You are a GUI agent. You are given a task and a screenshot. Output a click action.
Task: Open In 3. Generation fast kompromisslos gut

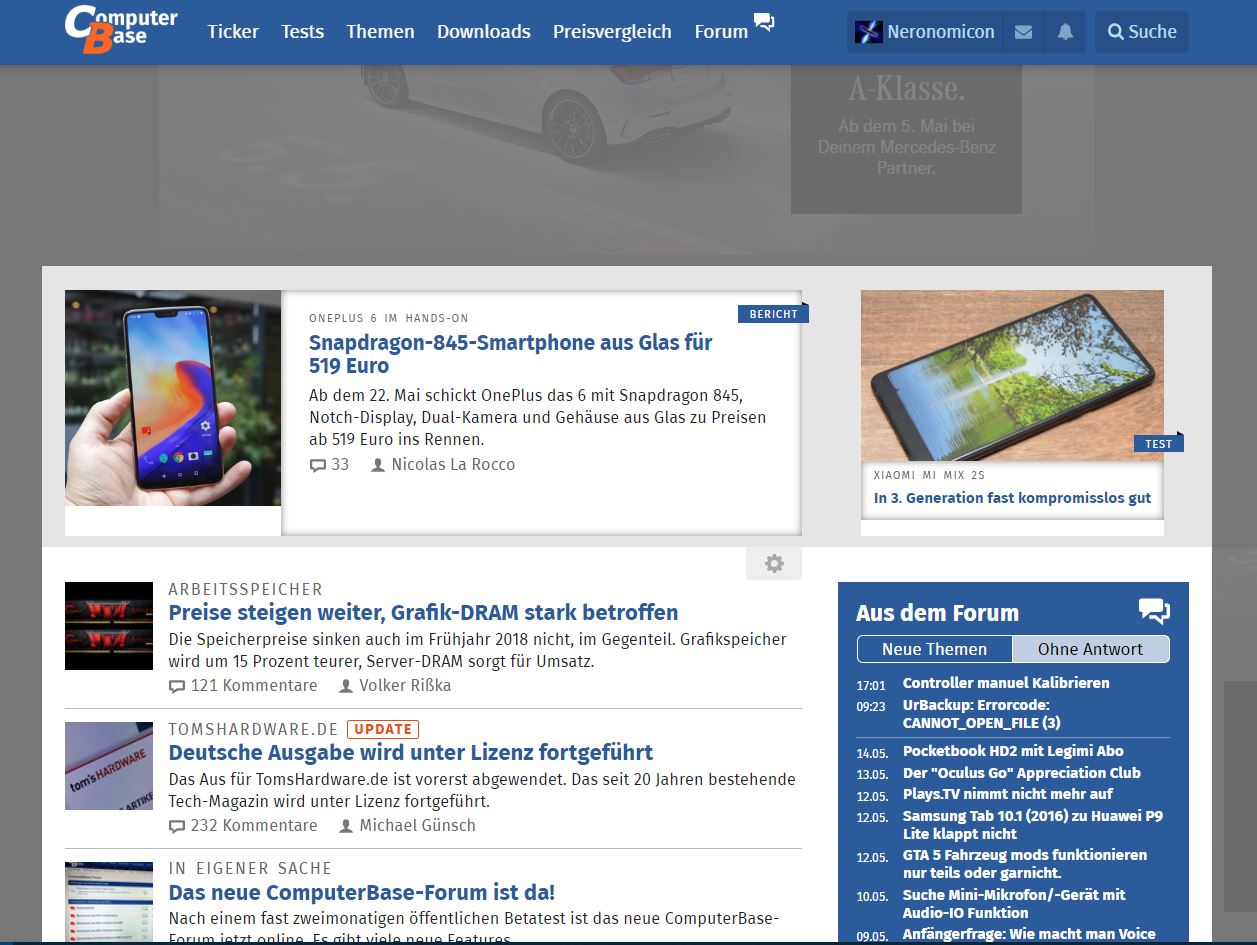[1012, 498]
